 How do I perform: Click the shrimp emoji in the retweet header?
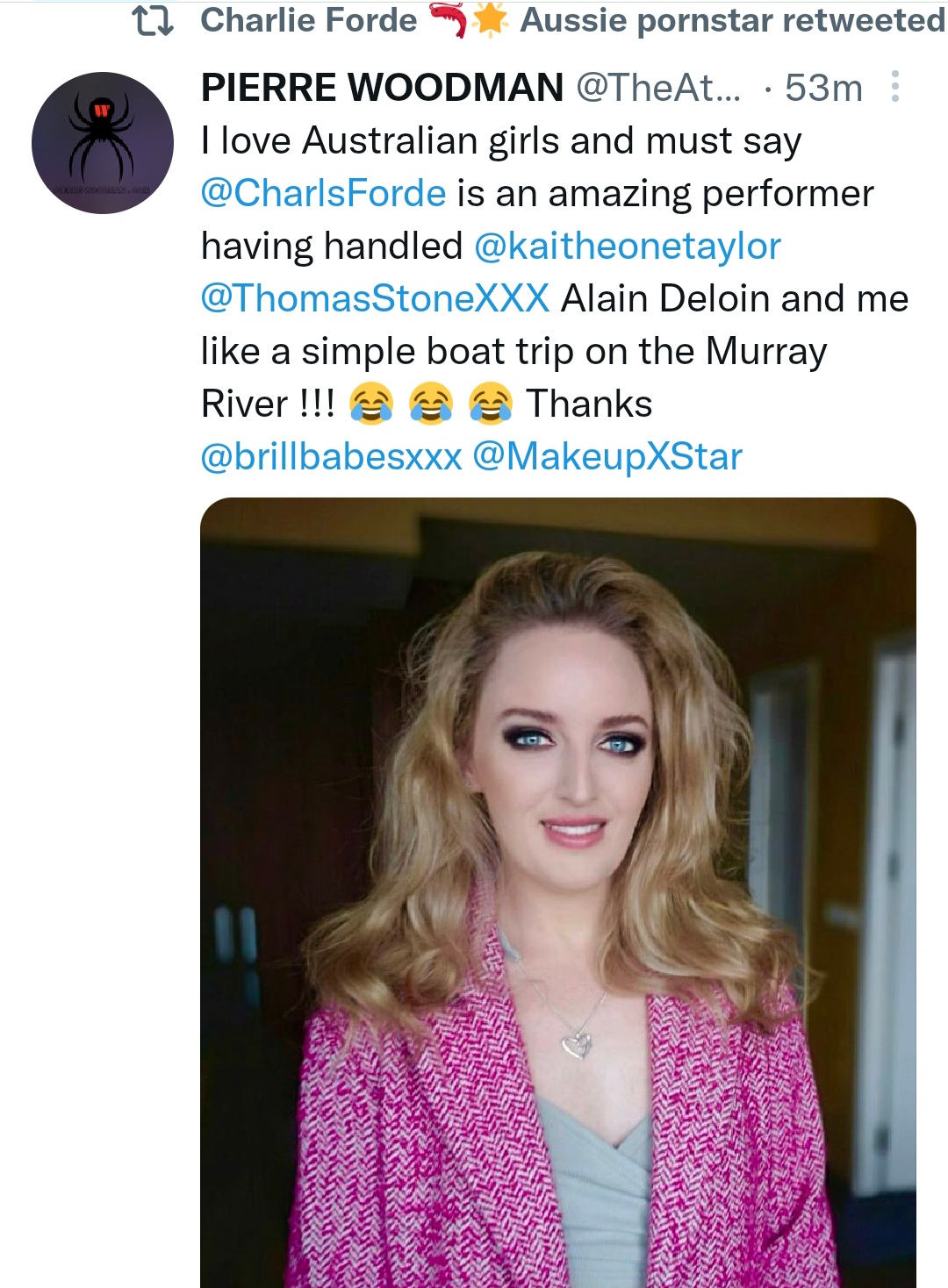point(448,20)
